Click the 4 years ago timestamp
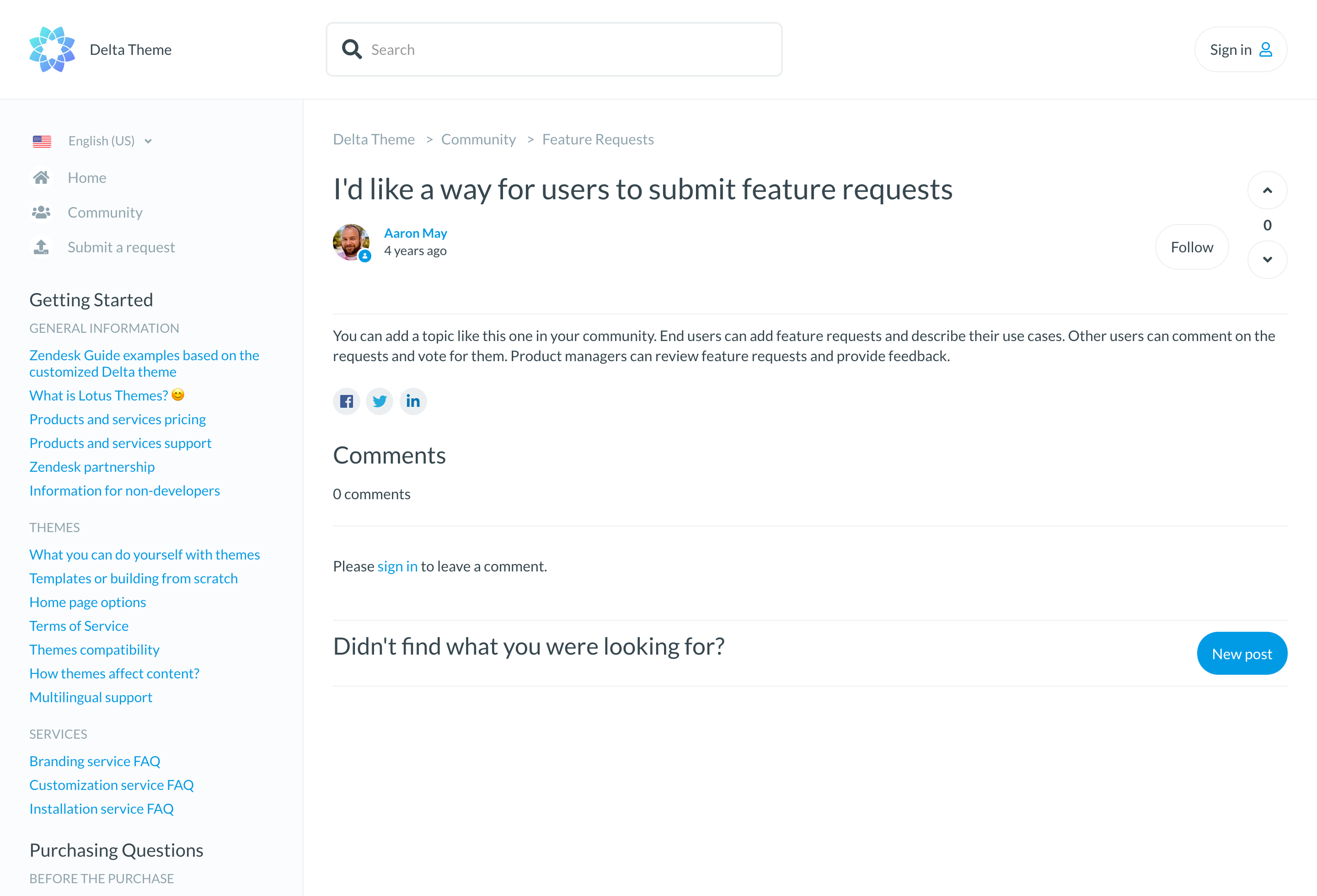Screen dimensions: 1317x896 [415, 251]
